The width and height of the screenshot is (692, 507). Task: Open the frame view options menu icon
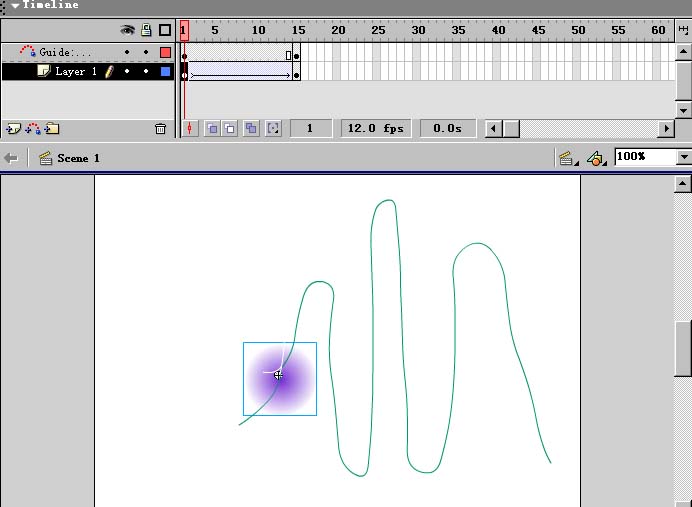(683, 30)
